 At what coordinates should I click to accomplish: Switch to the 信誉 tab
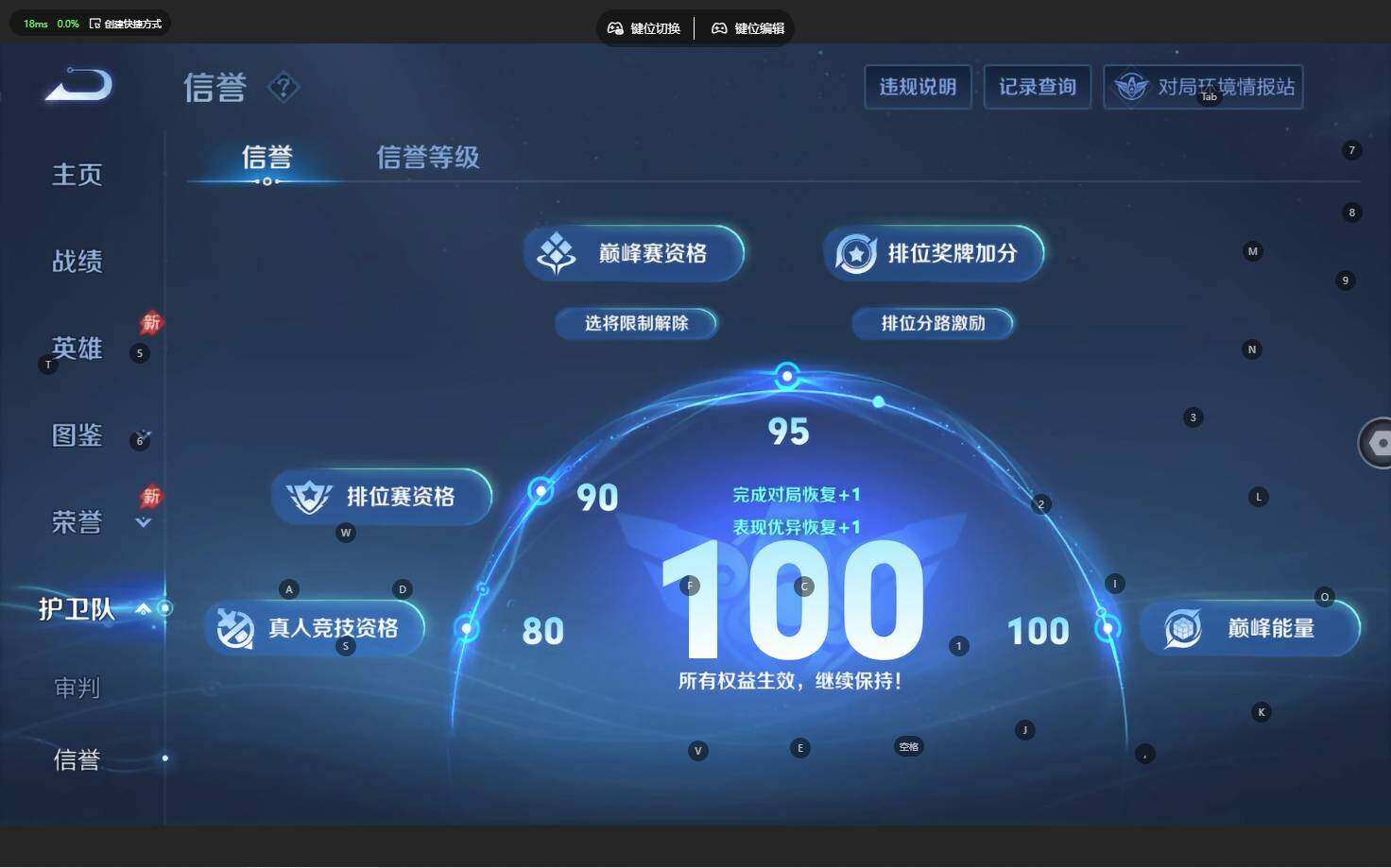266,157
